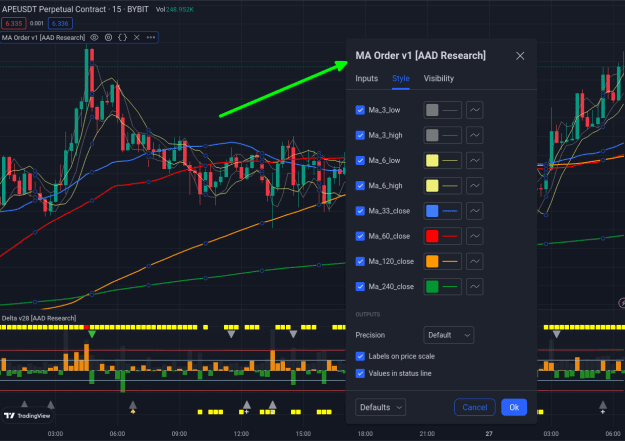The width and height of the screenshot is (625, 441).
Task: Select MA Order v1 indicator legend title
Action: [x=43, y=37]
